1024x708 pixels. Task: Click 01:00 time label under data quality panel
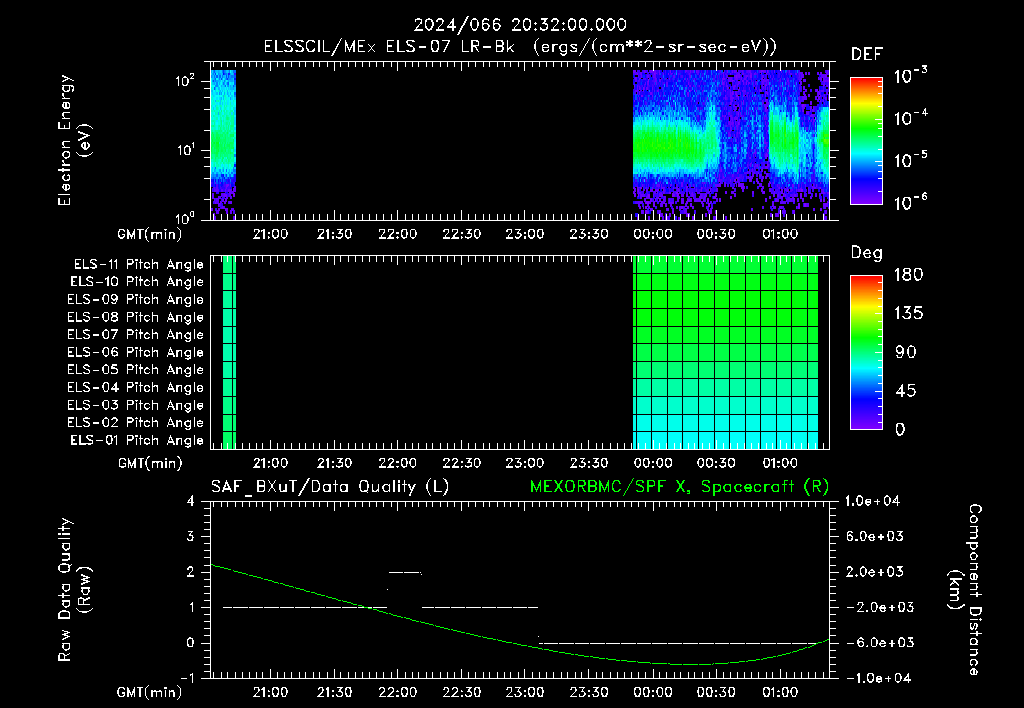click(780, 692)
